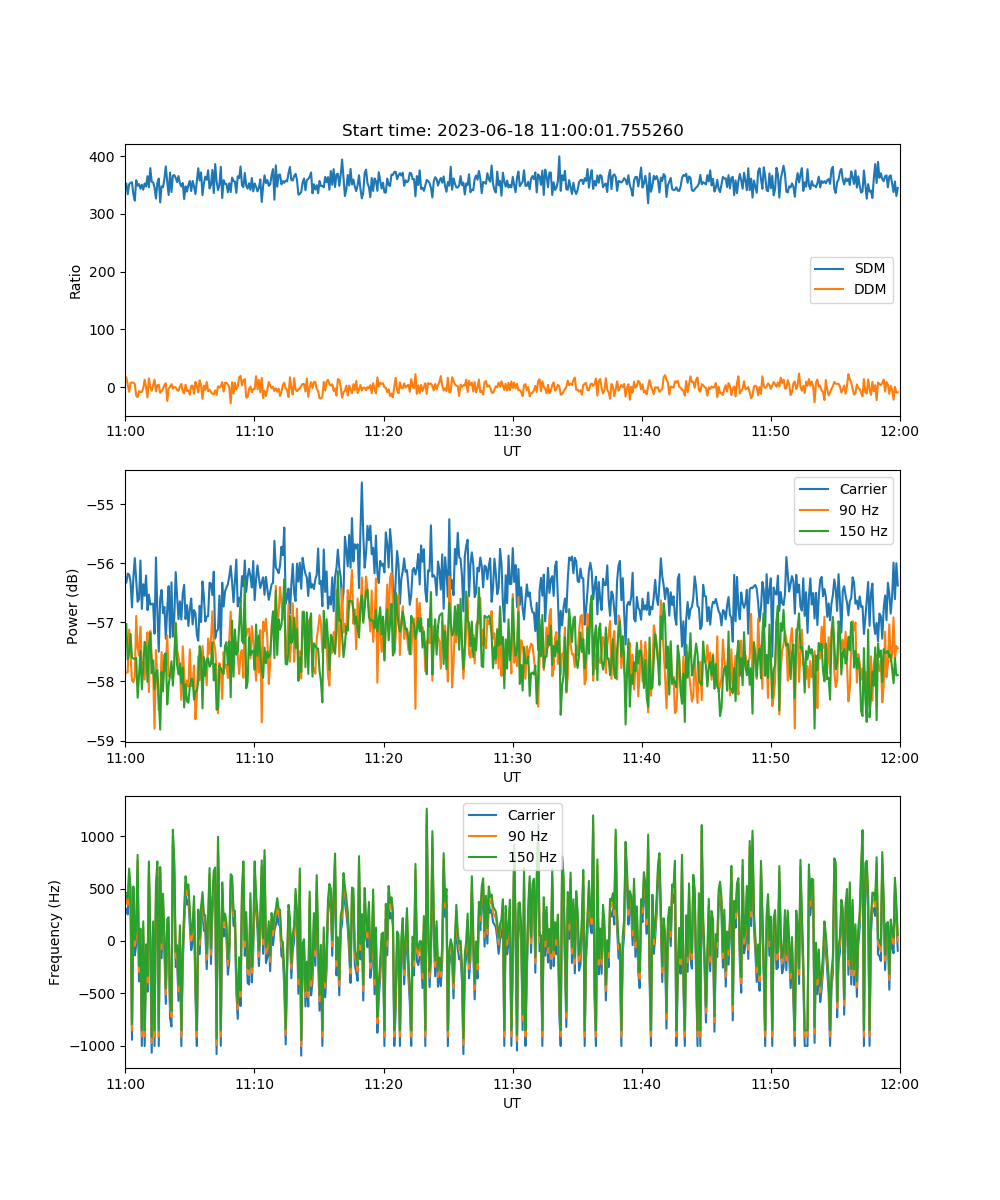
Task: Click the UT x-axis label below the Frequency plot
Action: tap(512, 1104)
